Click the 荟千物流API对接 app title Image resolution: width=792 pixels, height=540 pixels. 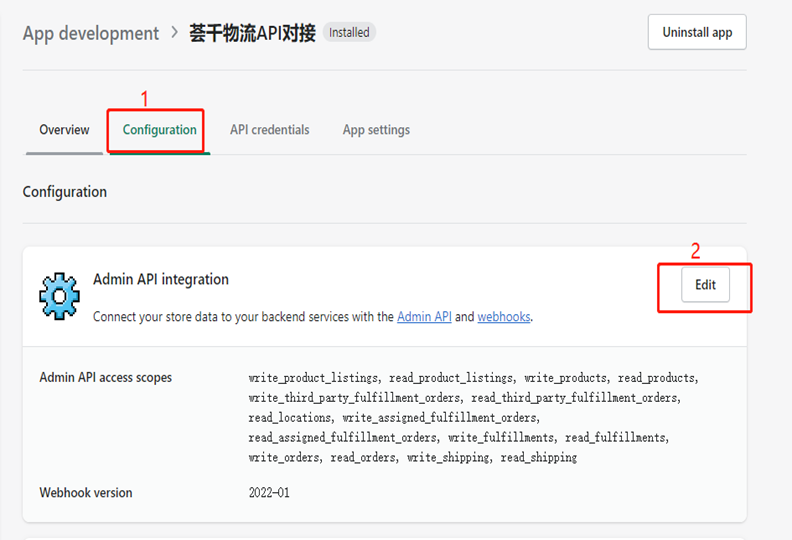tap(253, 33)
